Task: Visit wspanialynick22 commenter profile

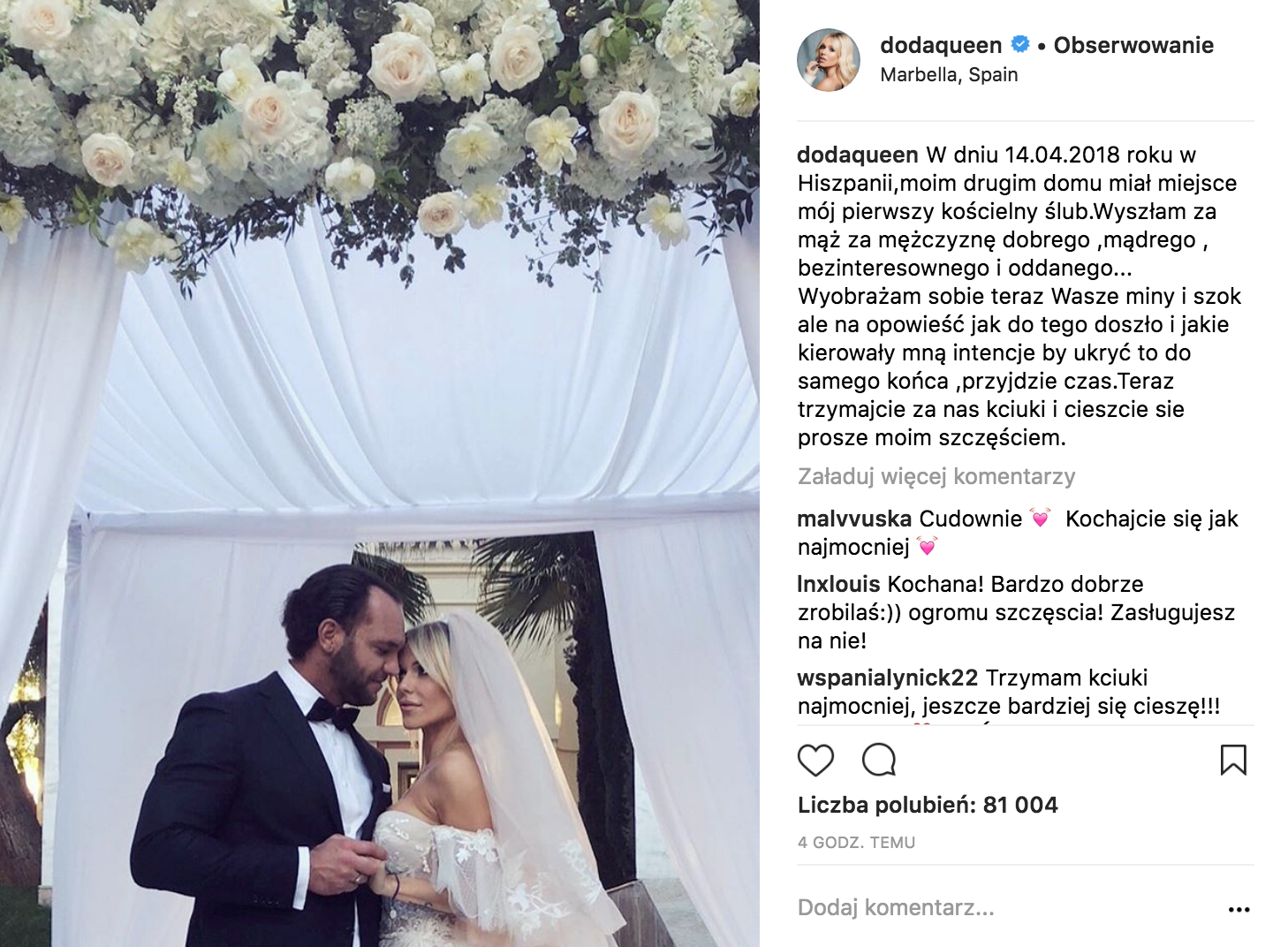Action: coord(888,678)
